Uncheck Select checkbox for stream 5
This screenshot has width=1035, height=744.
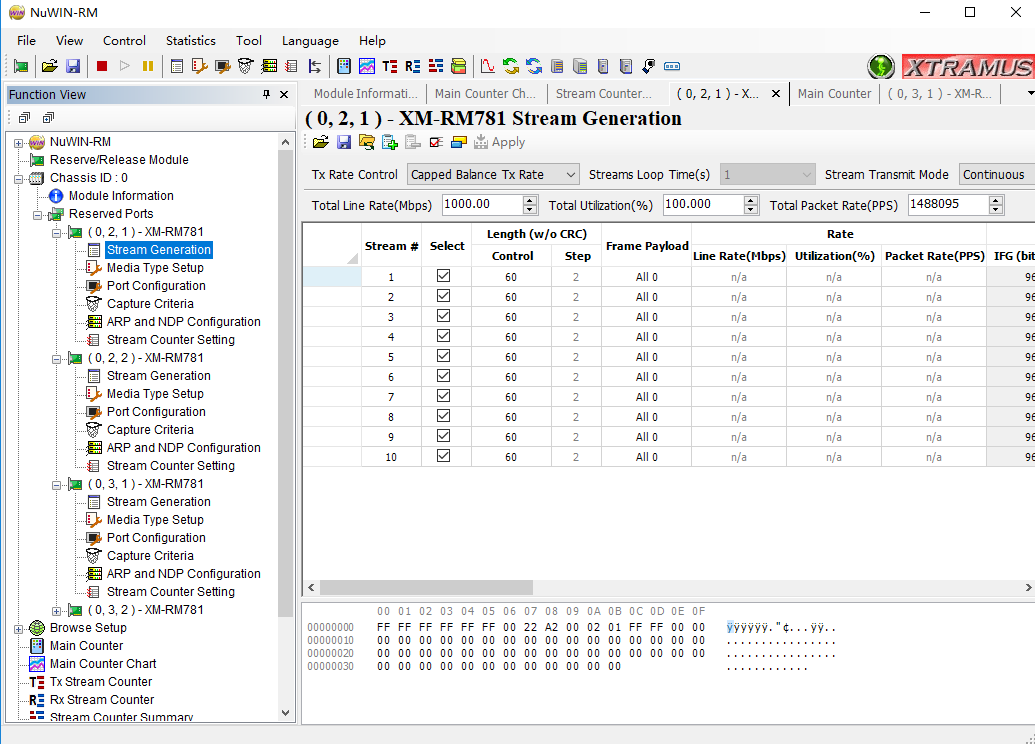click(444, 356)
